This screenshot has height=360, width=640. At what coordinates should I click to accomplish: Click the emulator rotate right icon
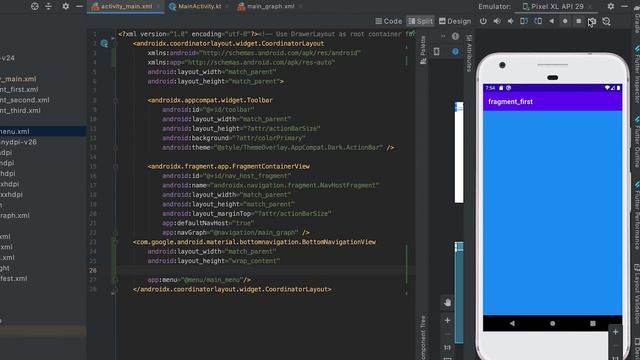538,21
